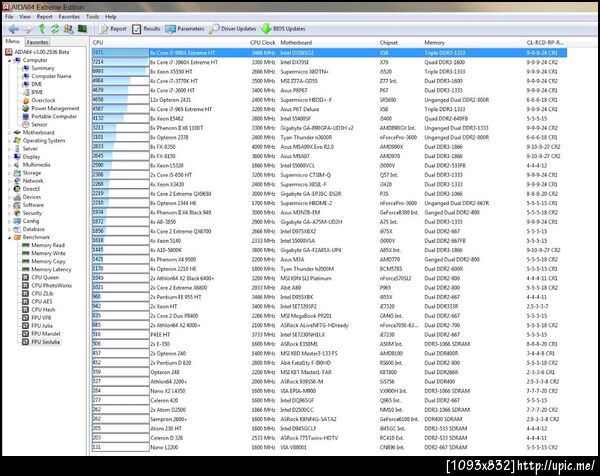Screen dimensions: 600x476
Task: Click the Memory Read benchmark icon
Action: coord(26,245)
